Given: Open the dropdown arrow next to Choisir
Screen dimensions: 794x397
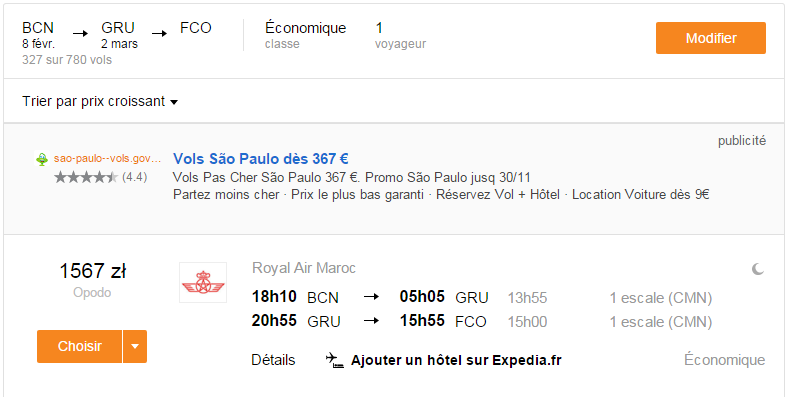Looking at the screenshot, I should (x=135, y=346).
